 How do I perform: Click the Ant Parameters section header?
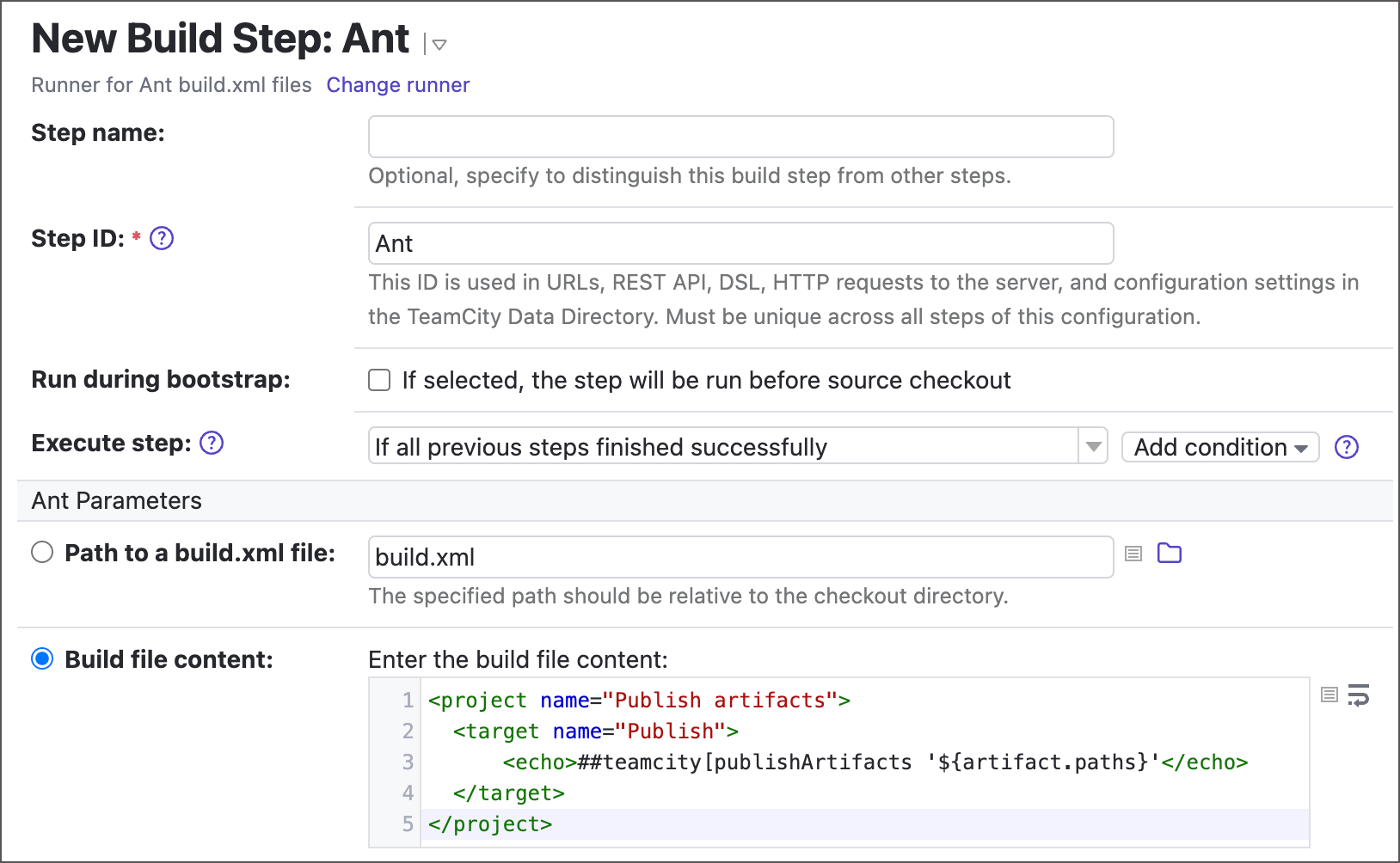coord(116,500)
